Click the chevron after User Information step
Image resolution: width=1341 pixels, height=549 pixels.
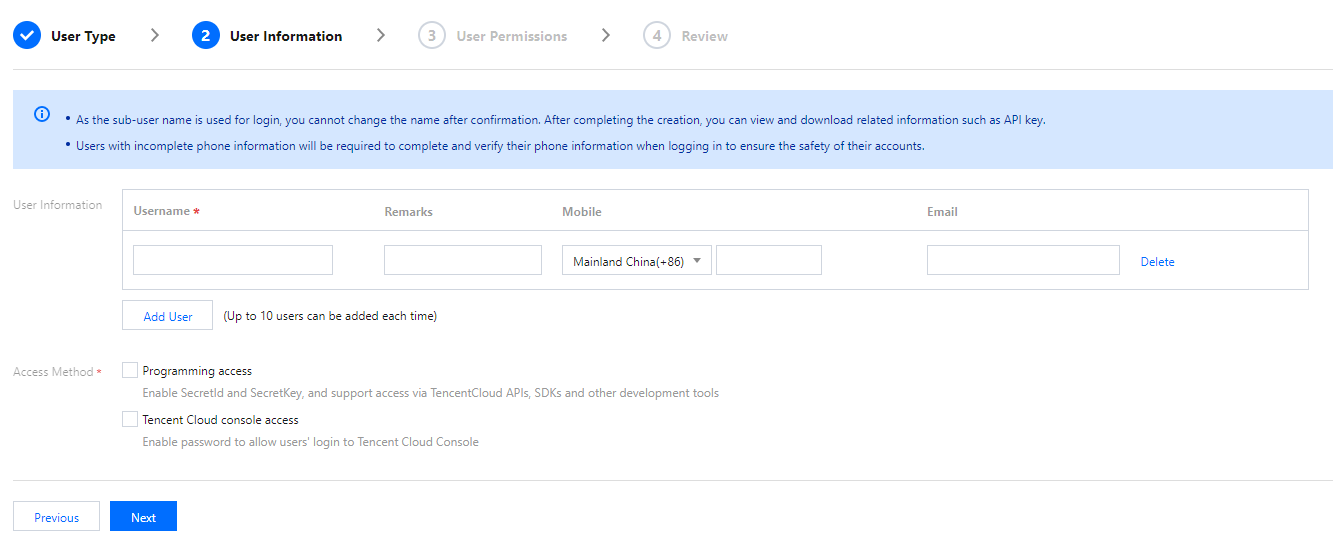380,35
